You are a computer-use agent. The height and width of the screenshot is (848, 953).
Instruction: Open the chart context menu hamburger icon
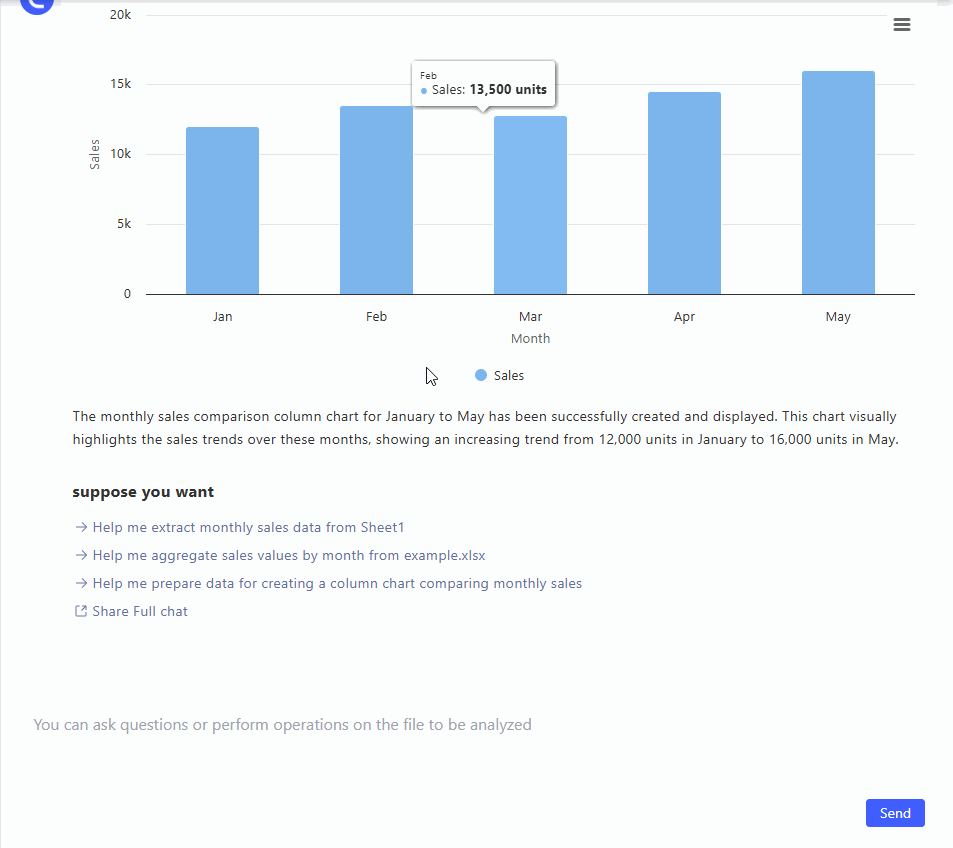pyautogui.click(x=901, y=25)
